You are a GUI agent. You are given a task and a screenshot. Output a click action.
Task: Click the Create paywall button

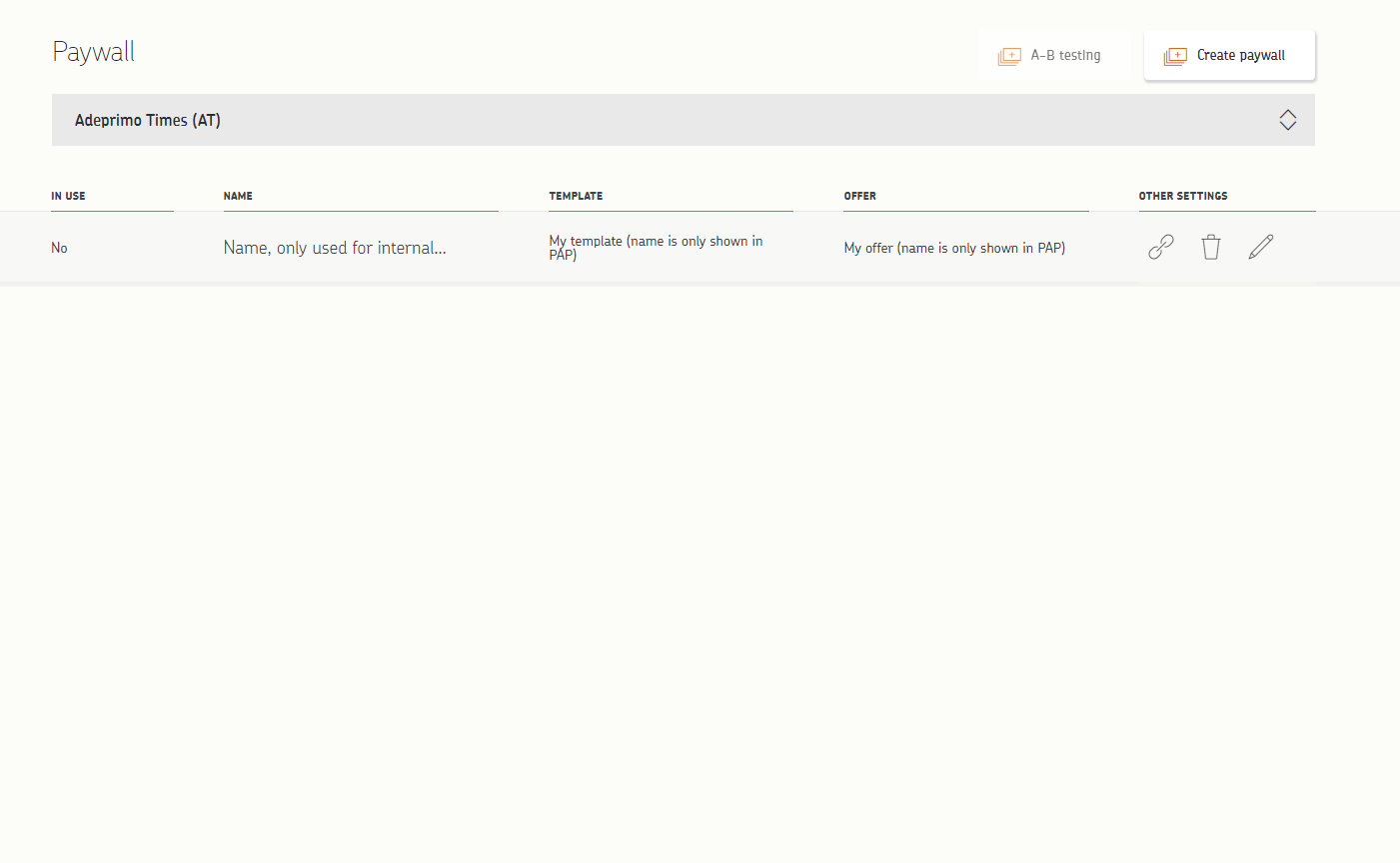coord(1229,55)
